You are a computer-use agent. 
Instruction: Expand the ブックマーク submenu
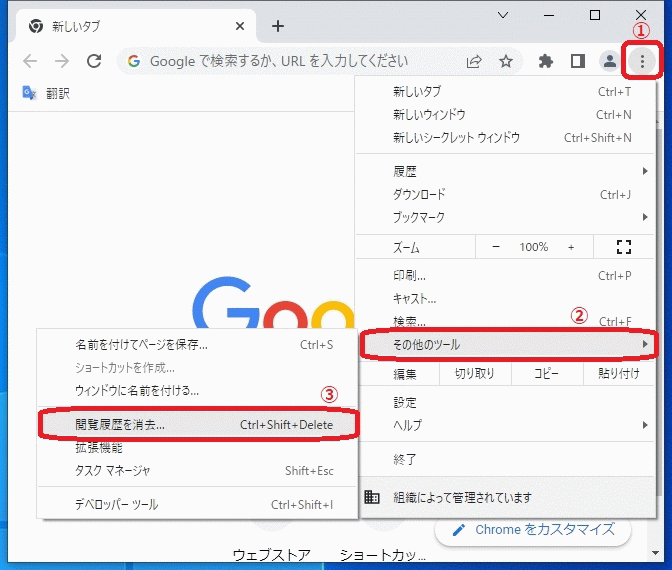click(506, 217)
